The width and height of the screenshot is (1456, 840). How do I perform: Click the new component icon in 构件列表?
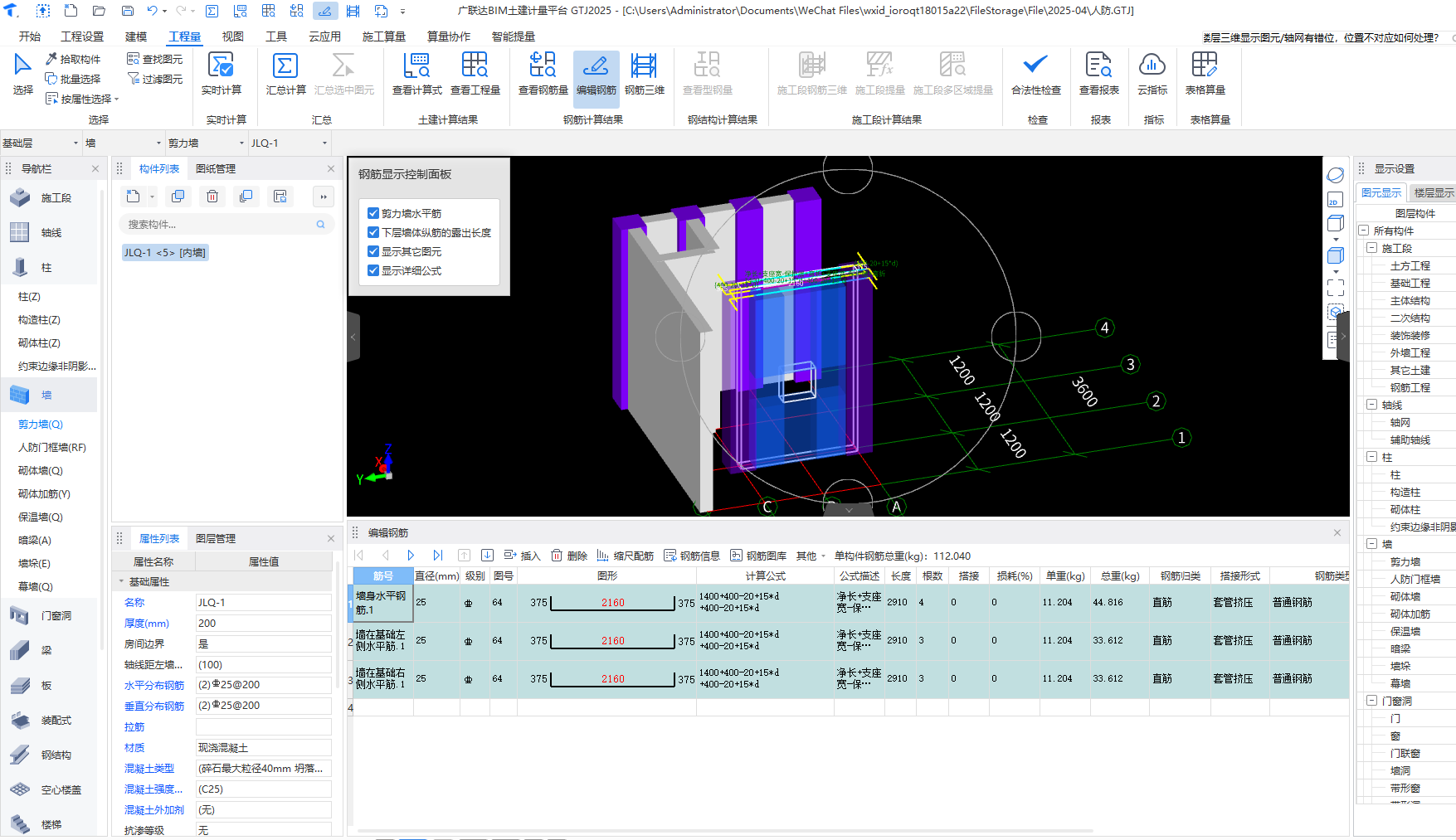coord(134,197)
